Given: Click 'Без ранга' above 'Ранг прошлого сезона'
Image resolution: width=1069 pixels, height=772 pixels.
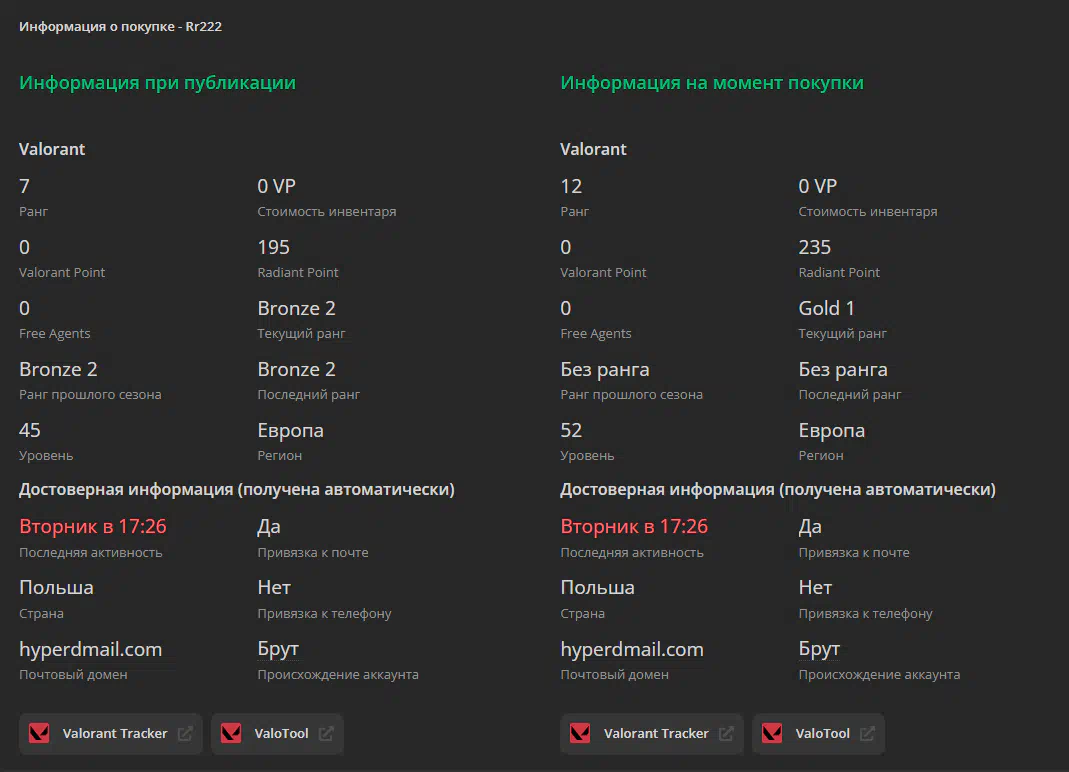Looking at the screenshot, I should click(605, 369).
